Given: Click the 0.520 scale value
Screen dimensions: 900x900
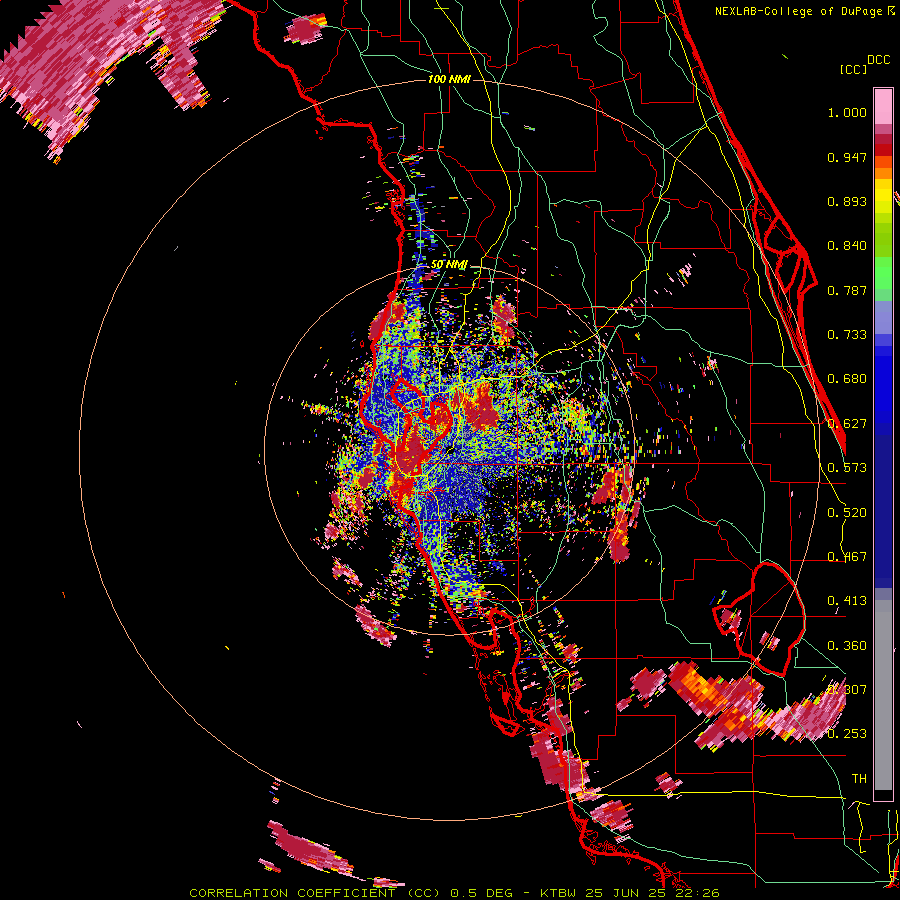Looking at the screenshot, I should [847, 513].
